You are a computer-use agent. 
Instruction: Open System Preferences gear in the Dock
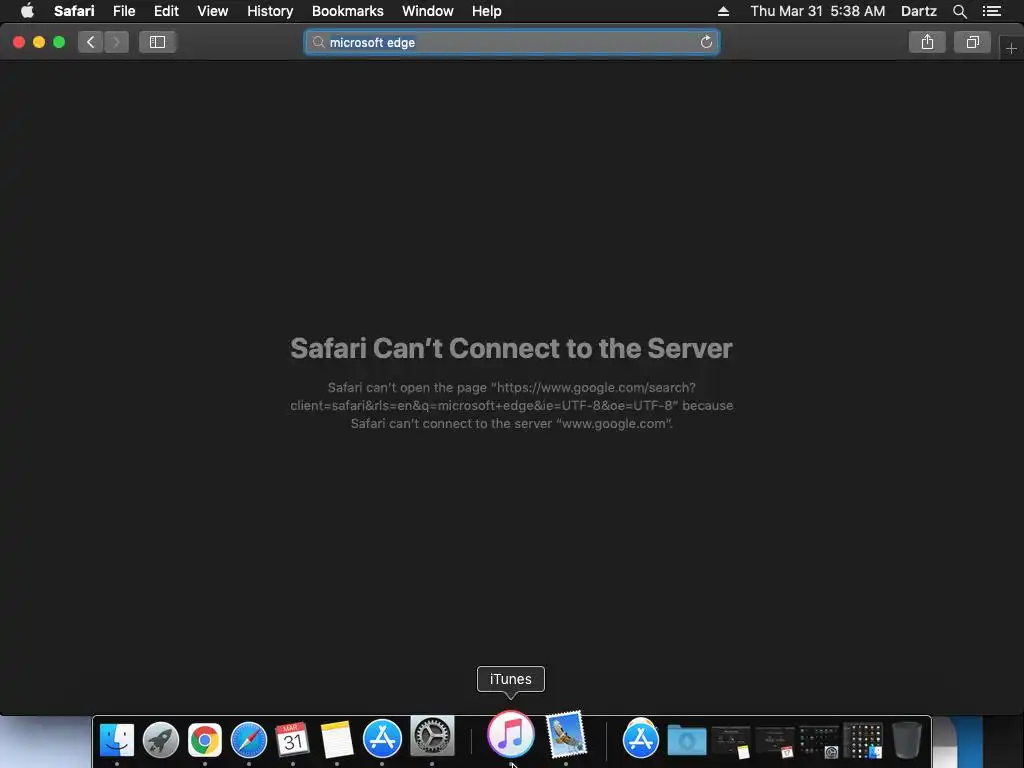pyautogui.click(x=432, y=736)
